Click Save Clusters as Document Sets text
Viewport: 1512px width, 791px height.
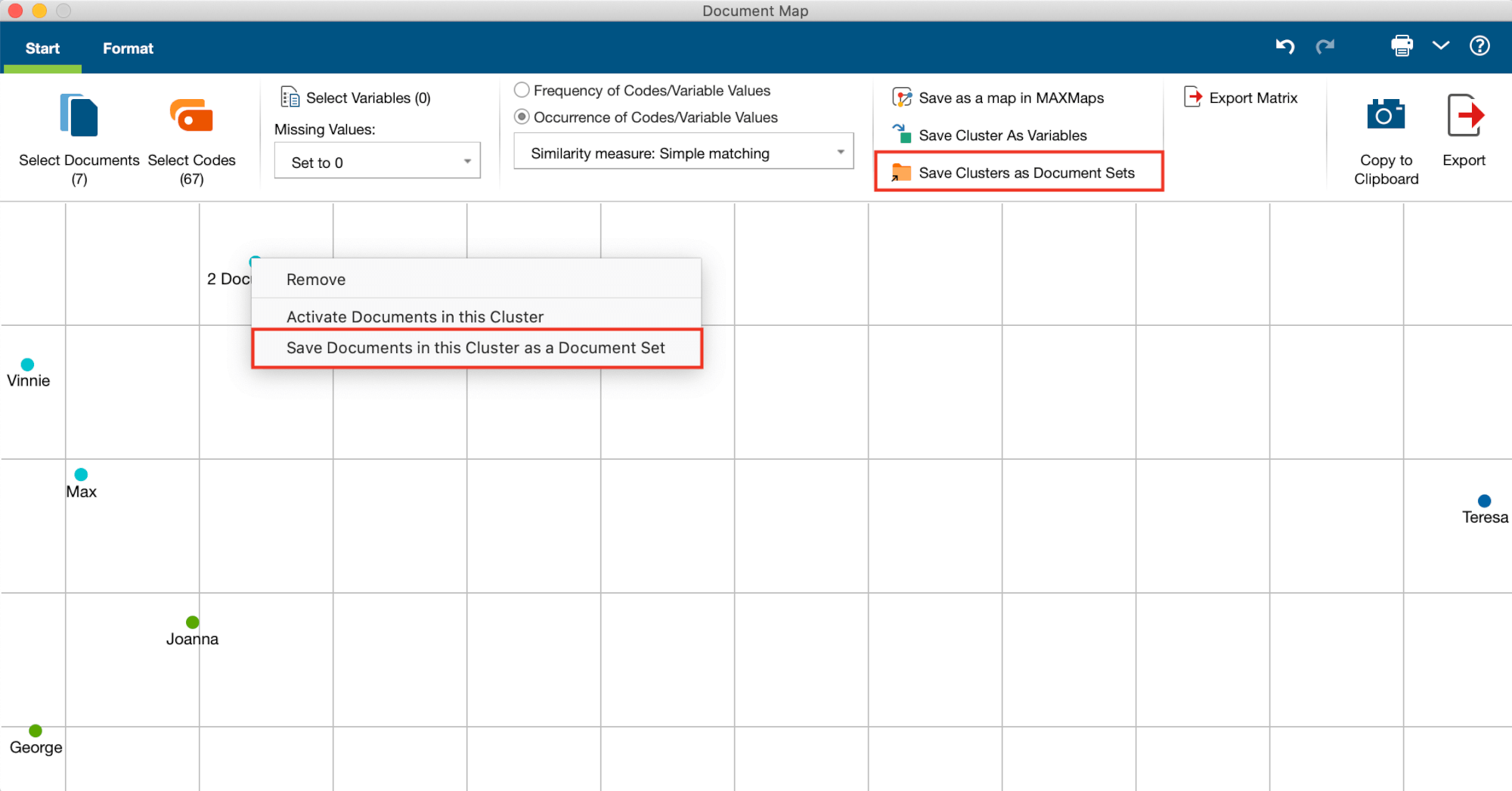point(1027,172)
